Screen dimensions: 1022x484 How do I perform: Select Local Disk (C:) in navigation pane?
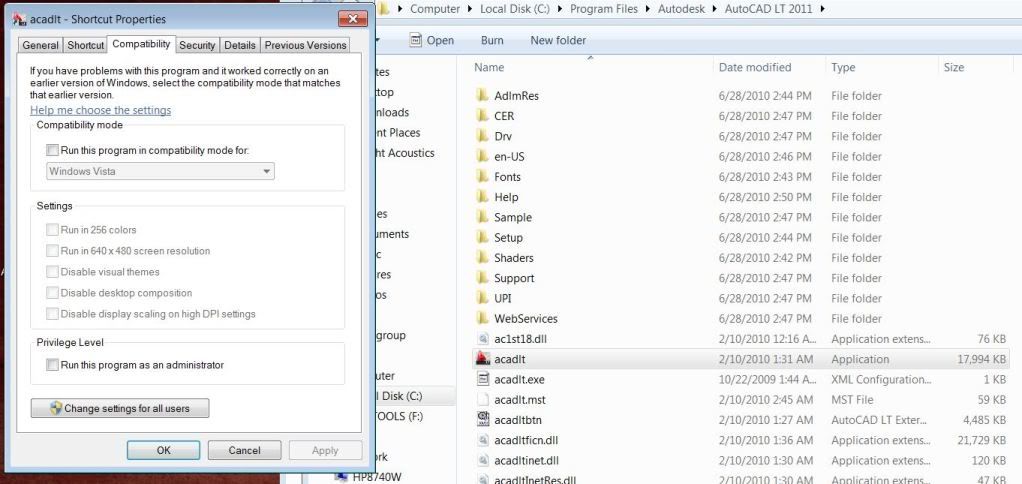[415, 396]
